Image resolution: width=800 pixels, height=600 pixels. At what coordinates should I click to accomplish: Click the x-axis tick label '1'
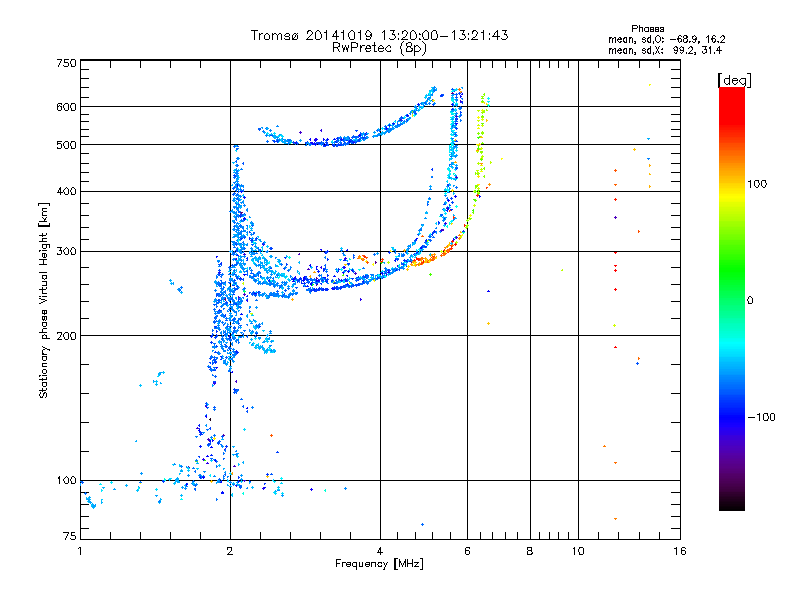(x=80, y=551)
